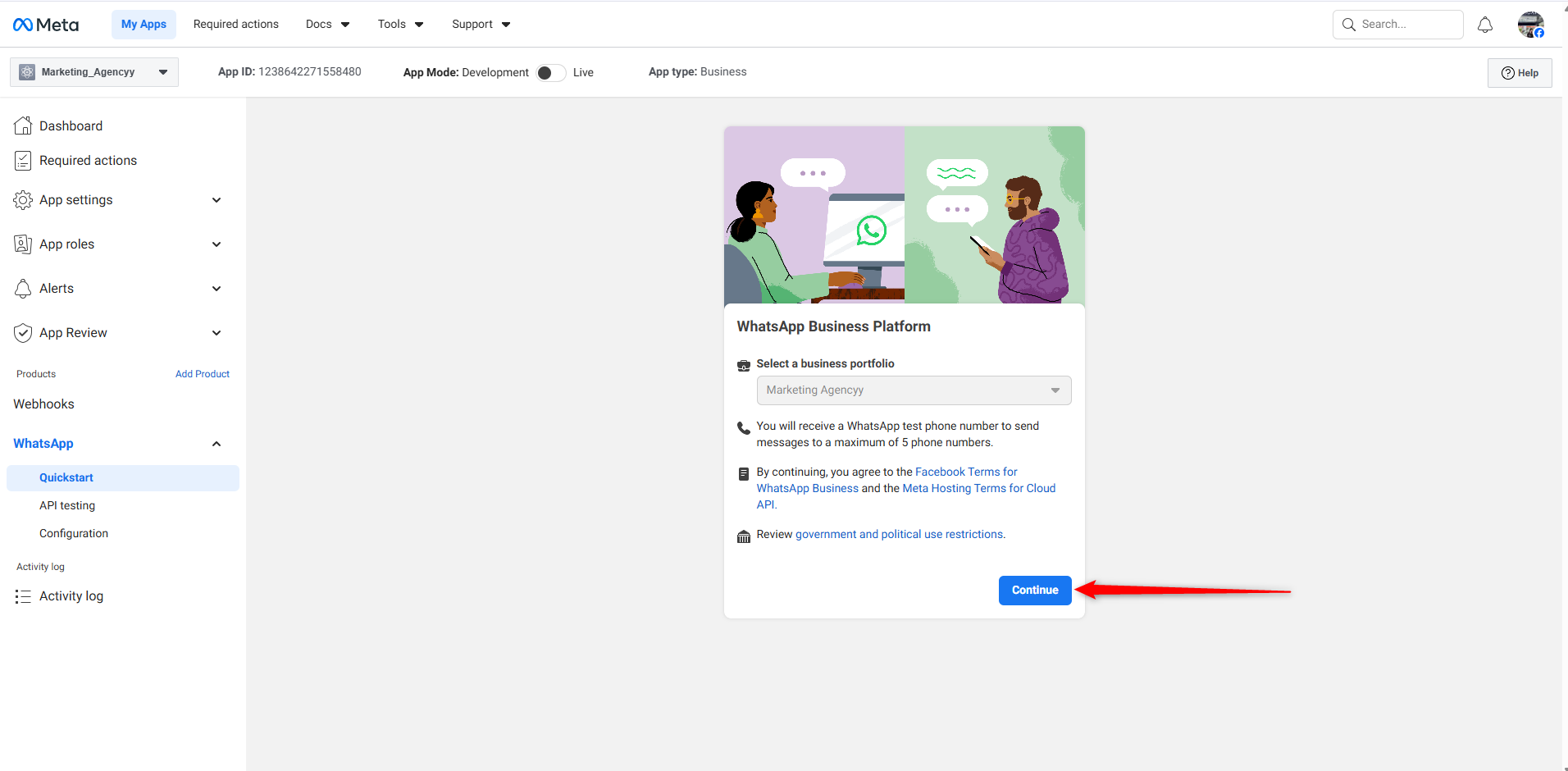Expand the App settings chevron

click(x=217, y=200)
